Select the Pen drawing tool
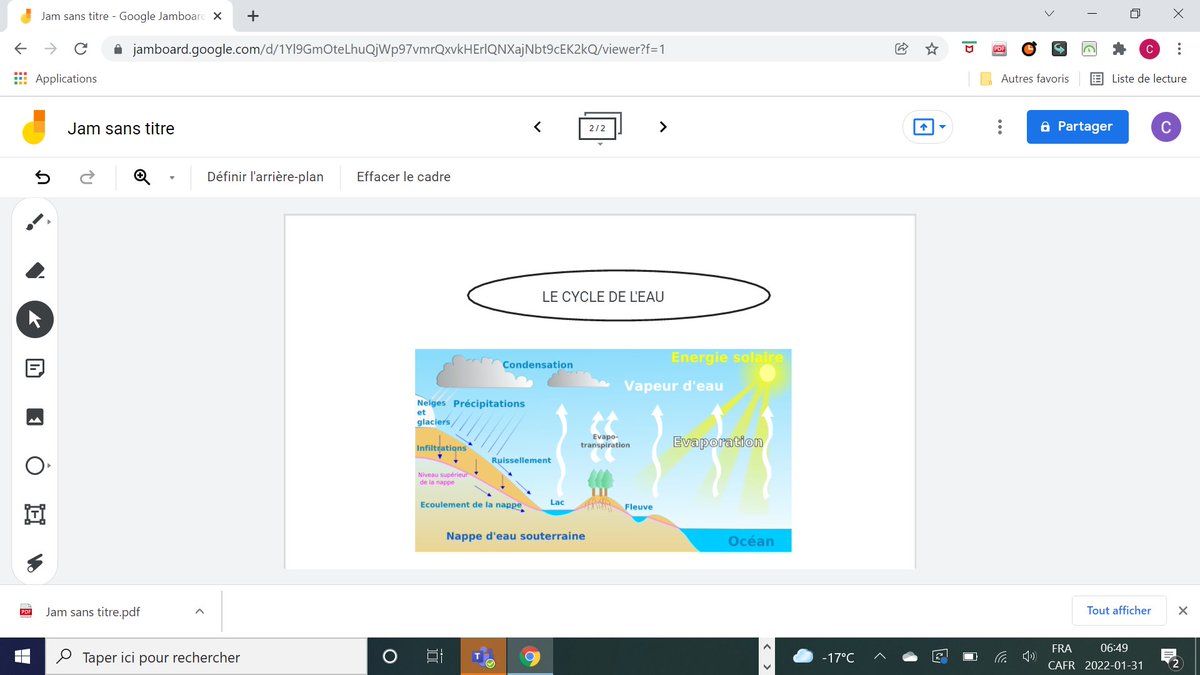Image resolution: width=1200 pixels, height=675 pixels. [35, 221]
